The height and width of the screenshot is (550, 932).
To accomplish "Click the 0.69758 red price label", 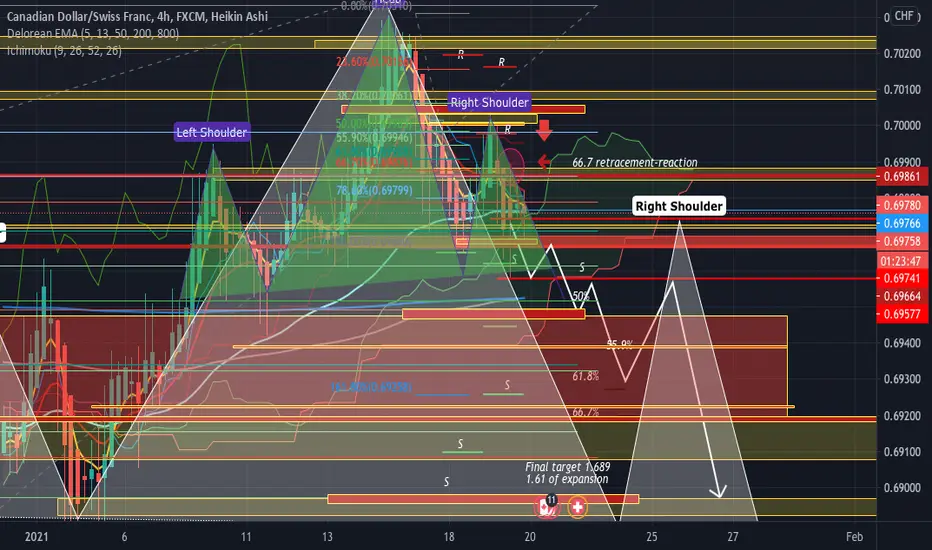I will (x=902, y=241).
